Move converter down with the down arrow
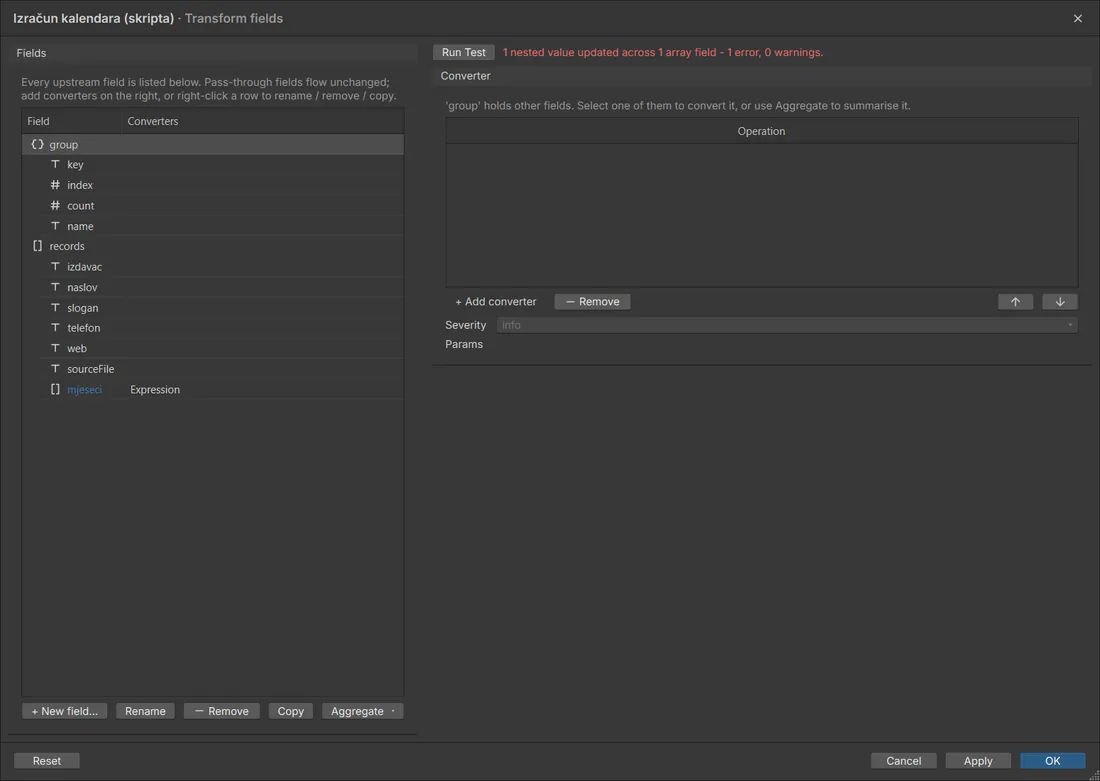 pyautogui.click(x=1060, y=302)
